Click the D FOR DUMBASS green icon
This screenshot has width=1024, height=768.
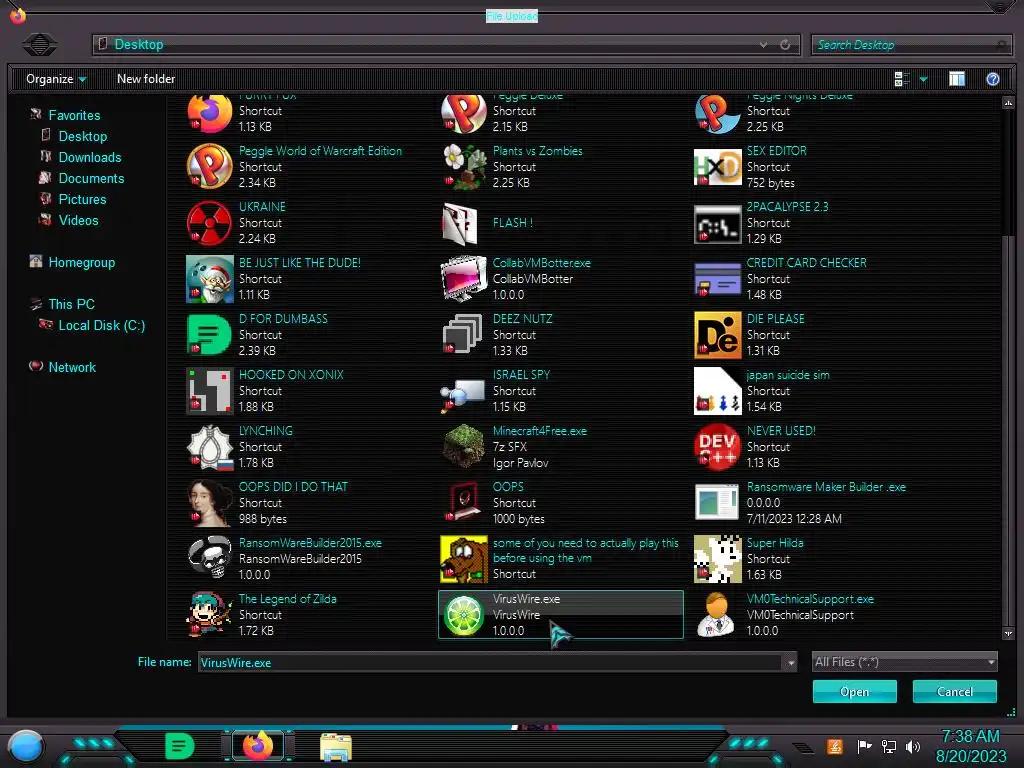point(210,335)
